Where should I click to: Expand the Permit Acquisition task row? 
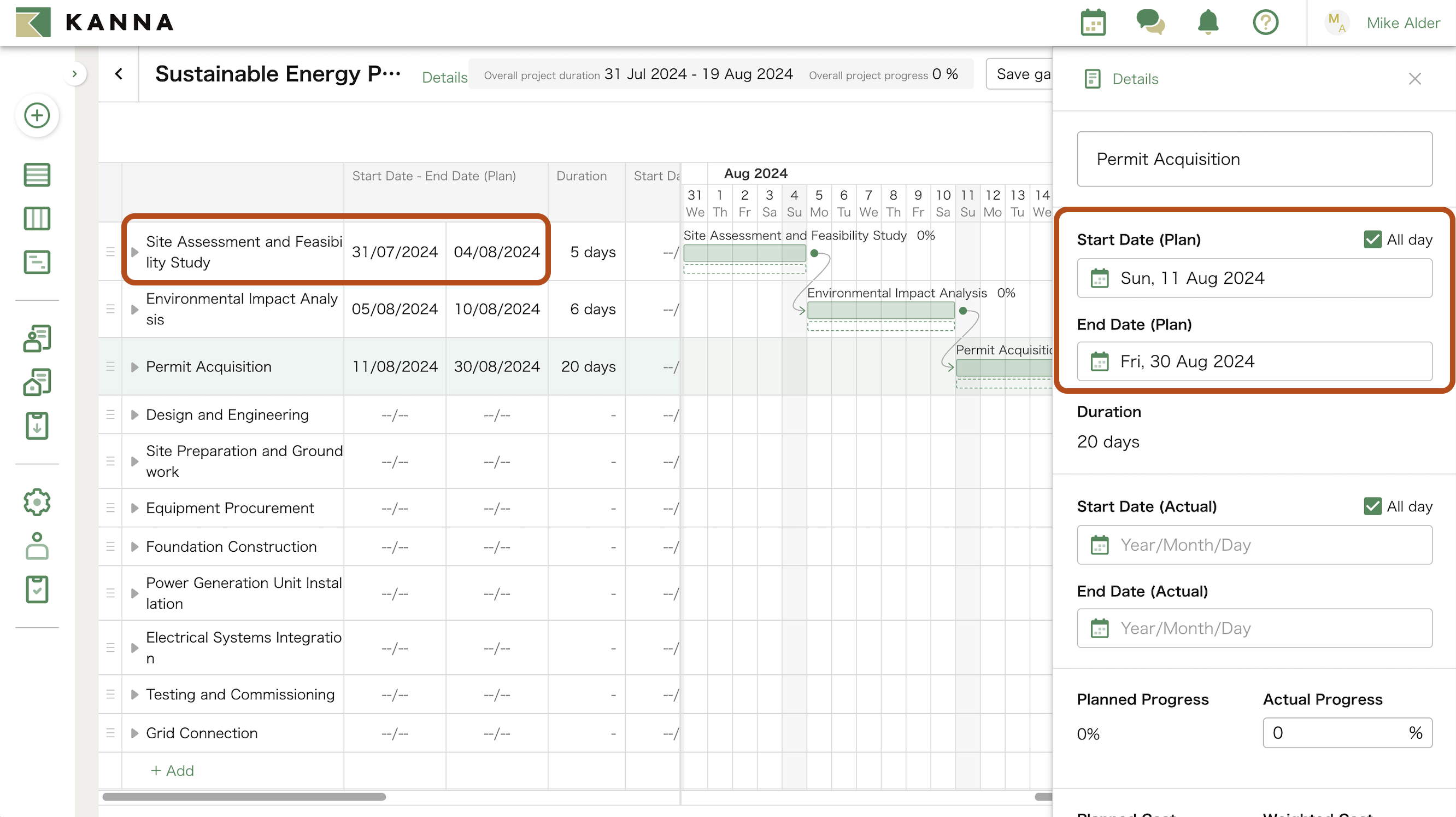134,367
